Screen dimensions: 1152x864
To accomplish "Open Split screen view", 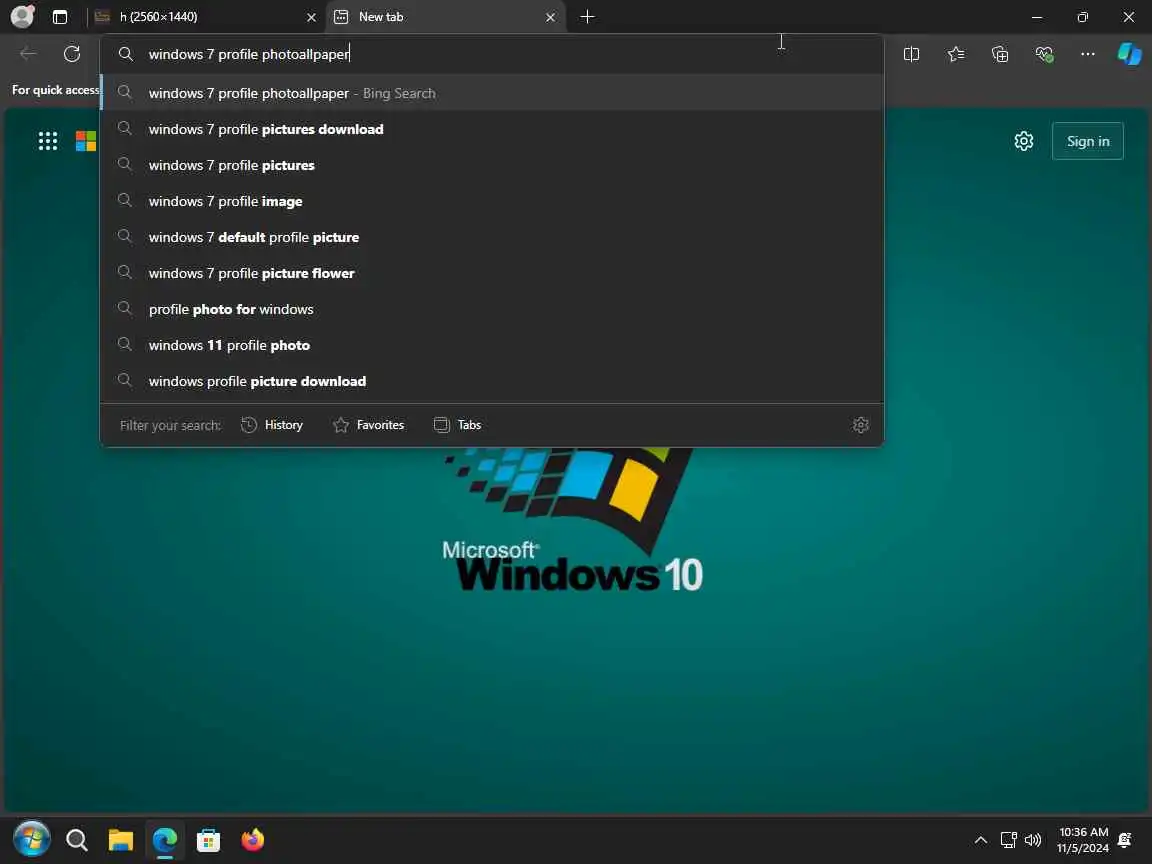I will point(911,54).
